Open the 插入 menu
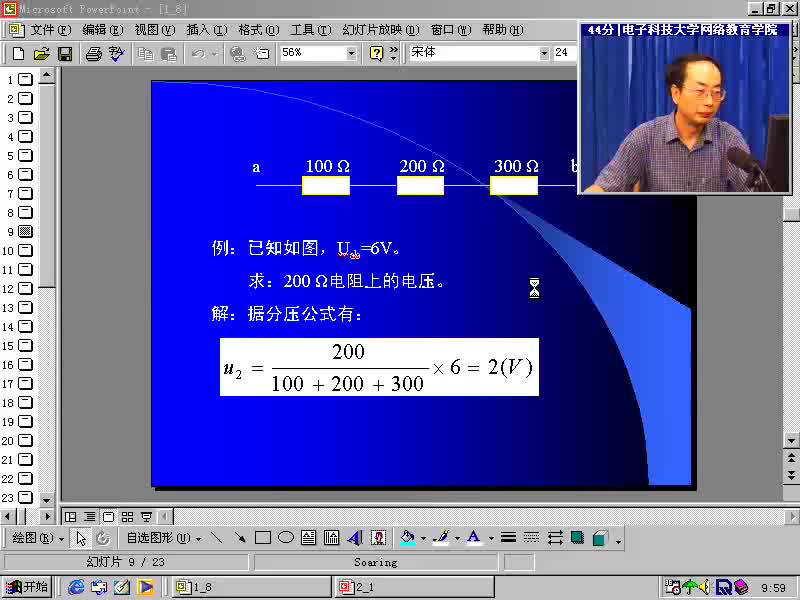Screen dimensions: 800x600 (x=207, y=30)
